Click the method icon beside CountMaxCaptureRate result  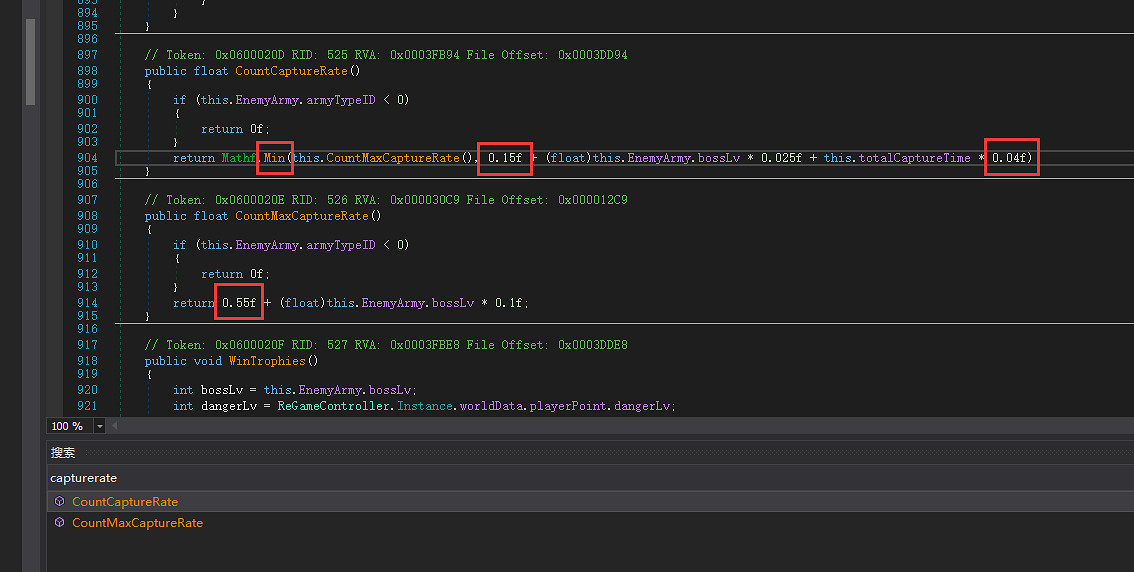click(59, 523)
